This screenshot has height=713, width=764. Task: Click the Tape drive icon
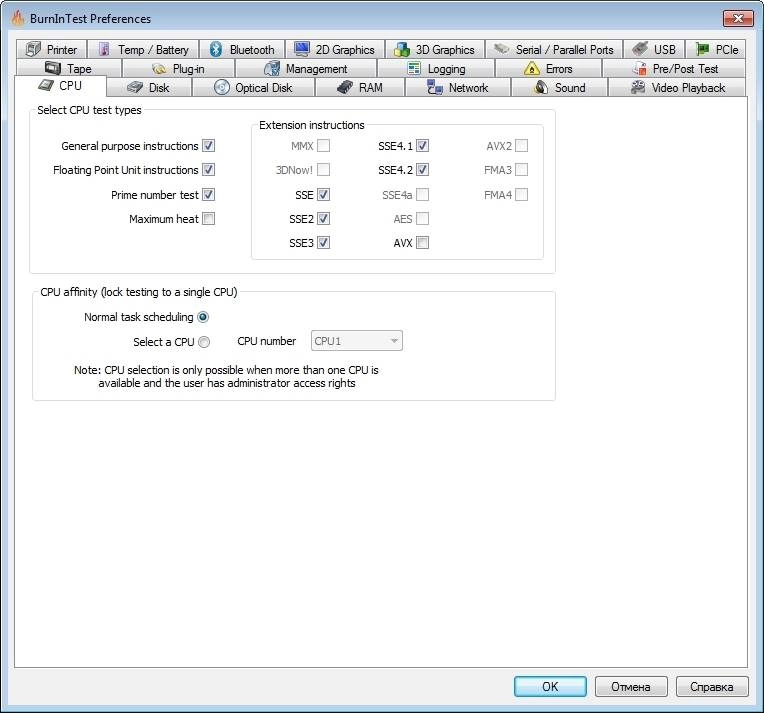[53, 68]
